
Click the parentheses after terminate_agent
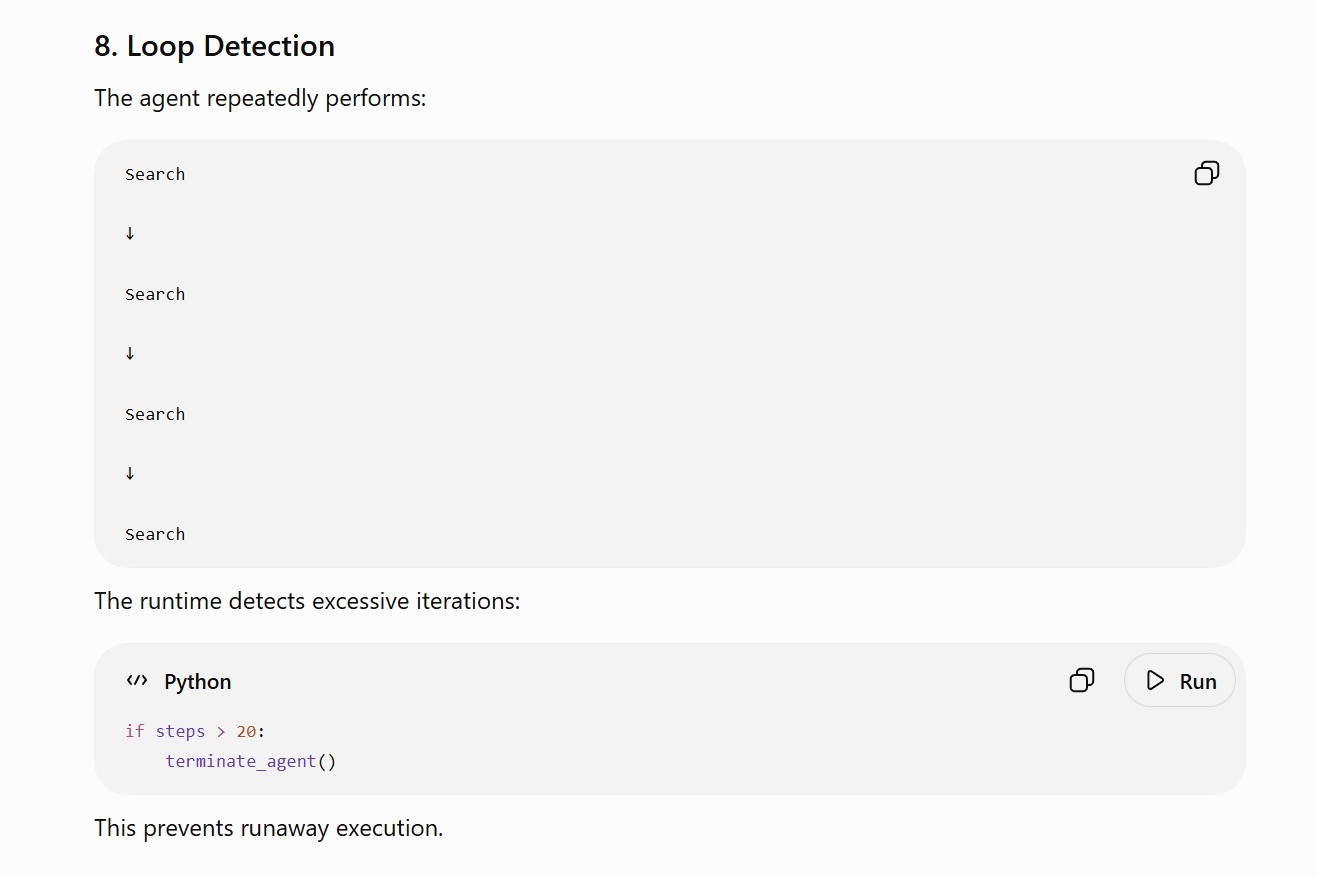[x=327, y=761]
